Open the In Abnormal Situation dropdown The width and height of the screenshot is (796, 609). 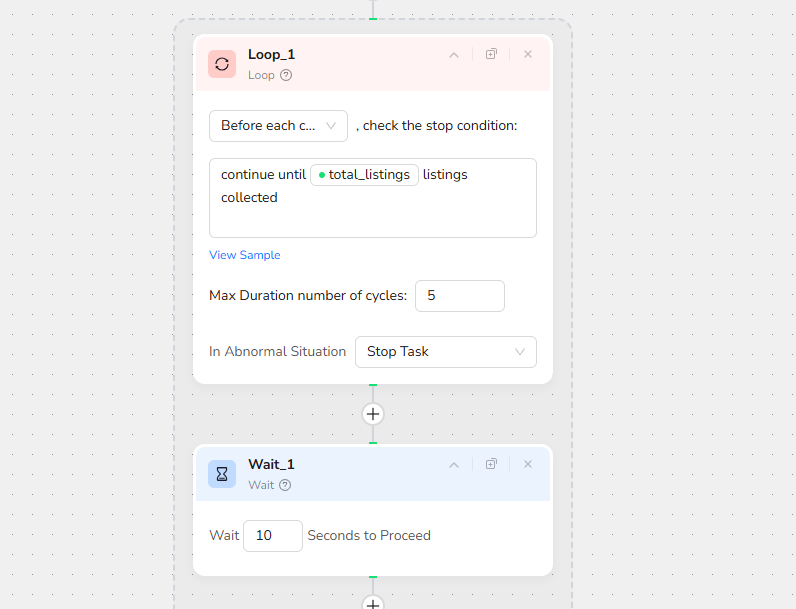click(445, 352)
